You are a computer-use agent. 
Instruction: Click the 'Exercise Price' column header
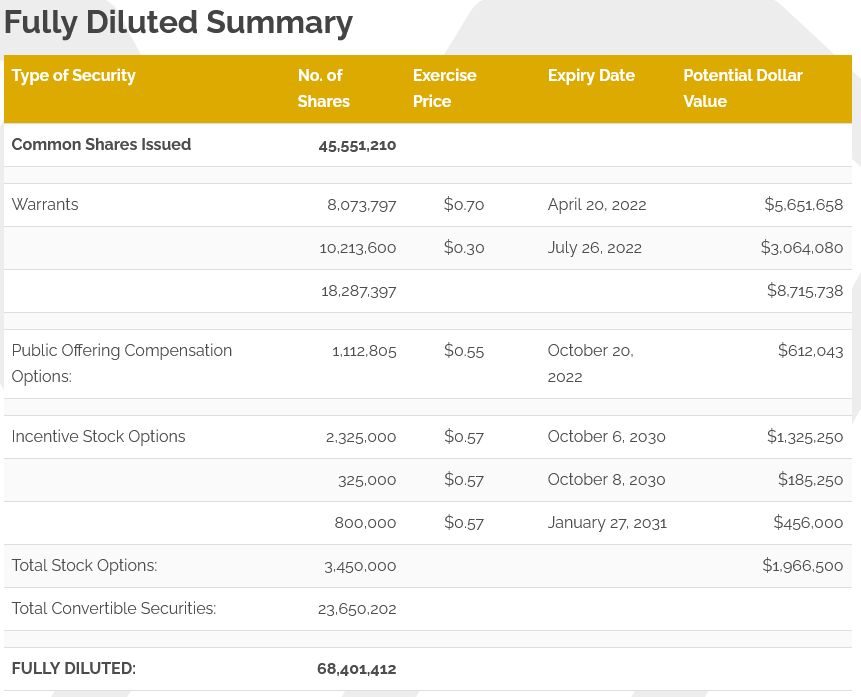pos(444,88)
